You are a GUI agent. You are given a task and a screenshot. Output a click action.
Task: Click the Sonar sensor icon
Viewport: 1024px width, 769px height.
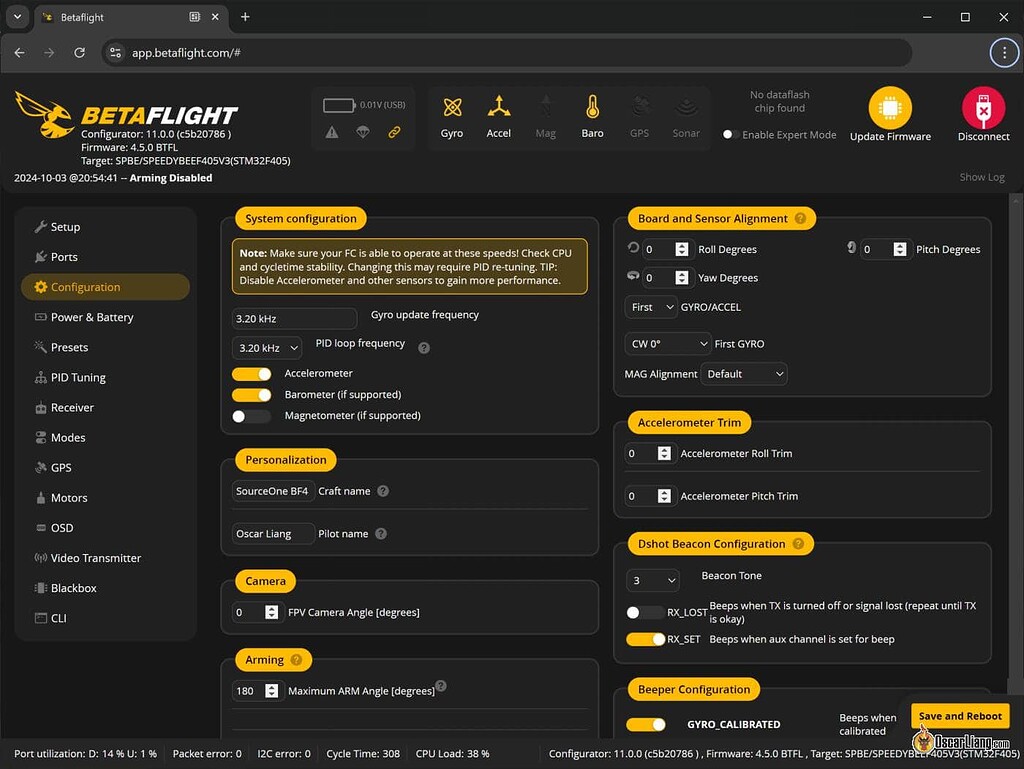pos(686,107)
